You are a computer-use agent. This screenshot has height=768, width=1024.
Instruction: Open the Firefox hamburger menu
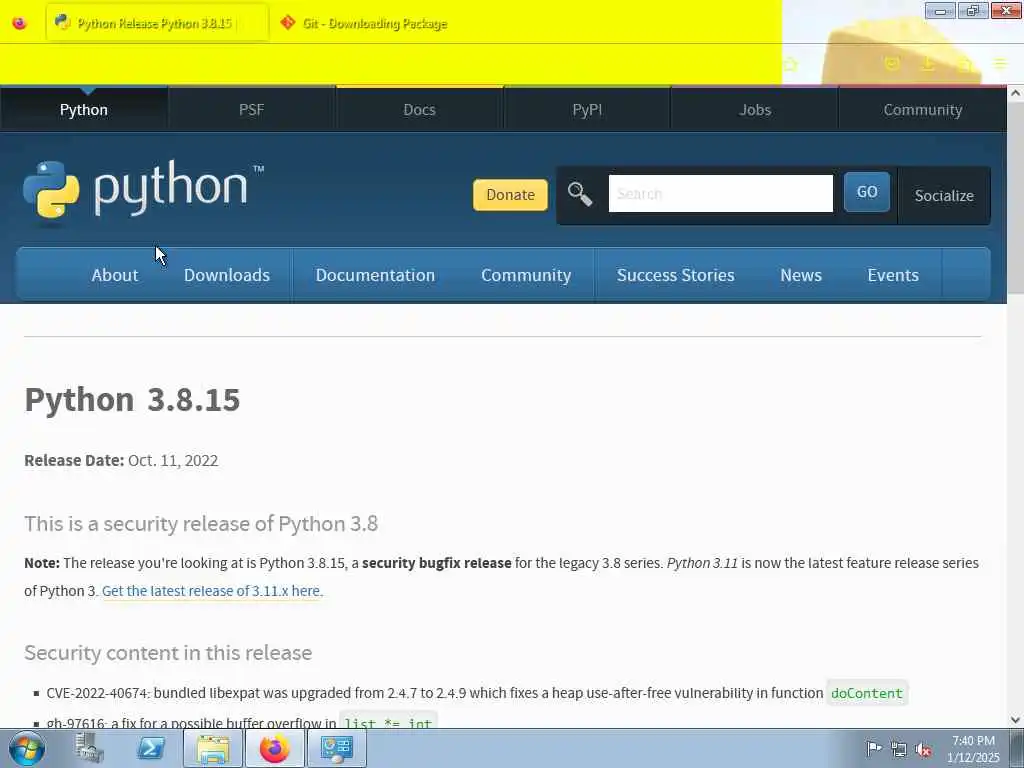1000,63
